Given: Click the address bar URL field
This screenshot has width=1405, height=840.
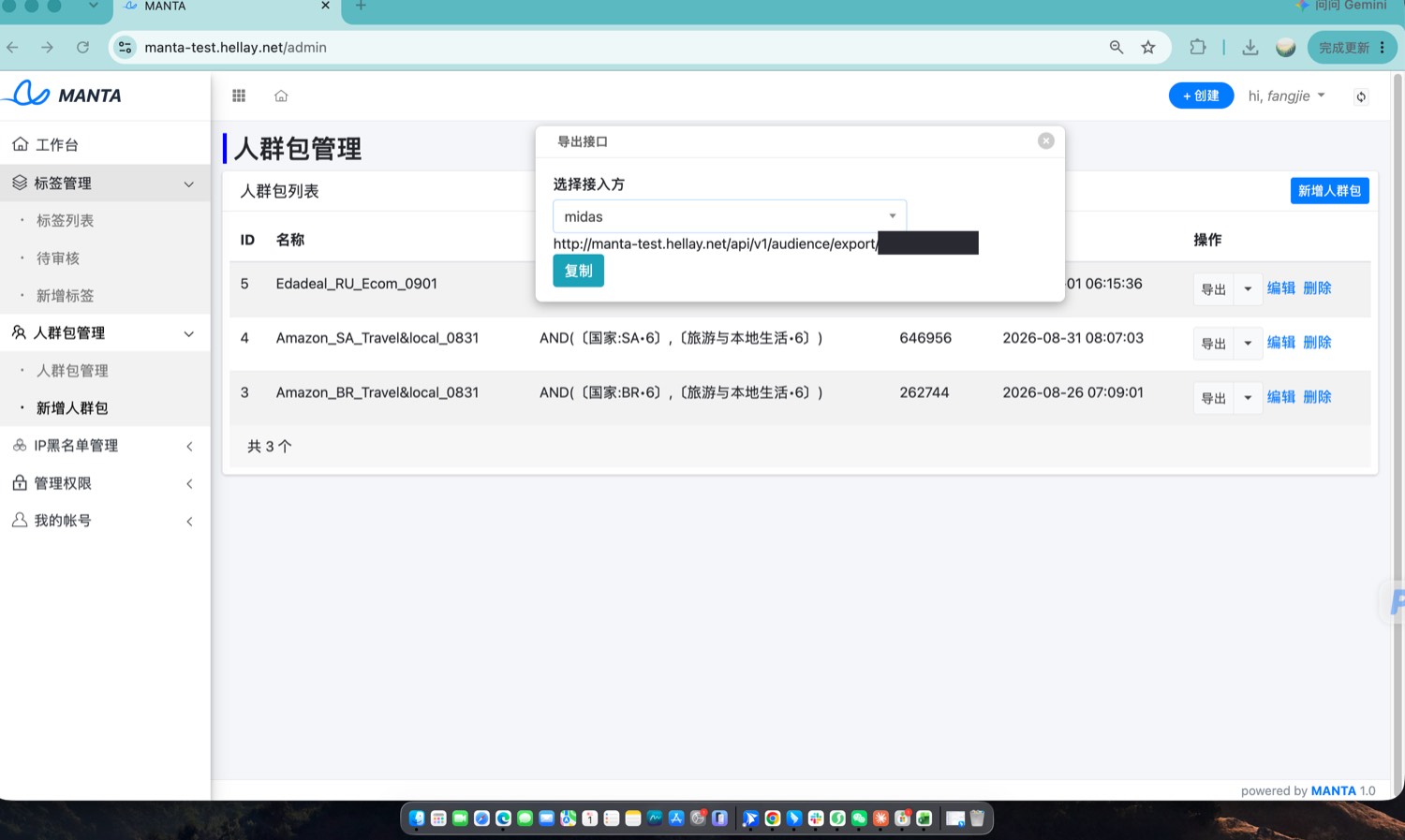Looking at the screenshot, I should (618, 47).
